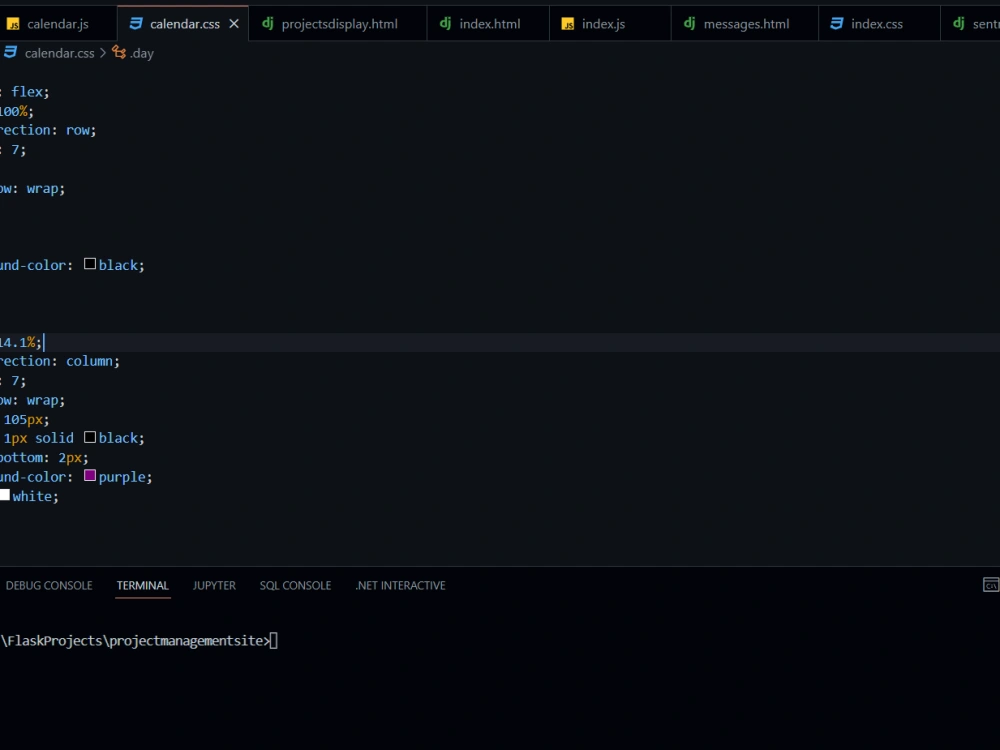
Task: Click the first 'wrap;' value
Action: pyautogui.click(x=46, y=189)
